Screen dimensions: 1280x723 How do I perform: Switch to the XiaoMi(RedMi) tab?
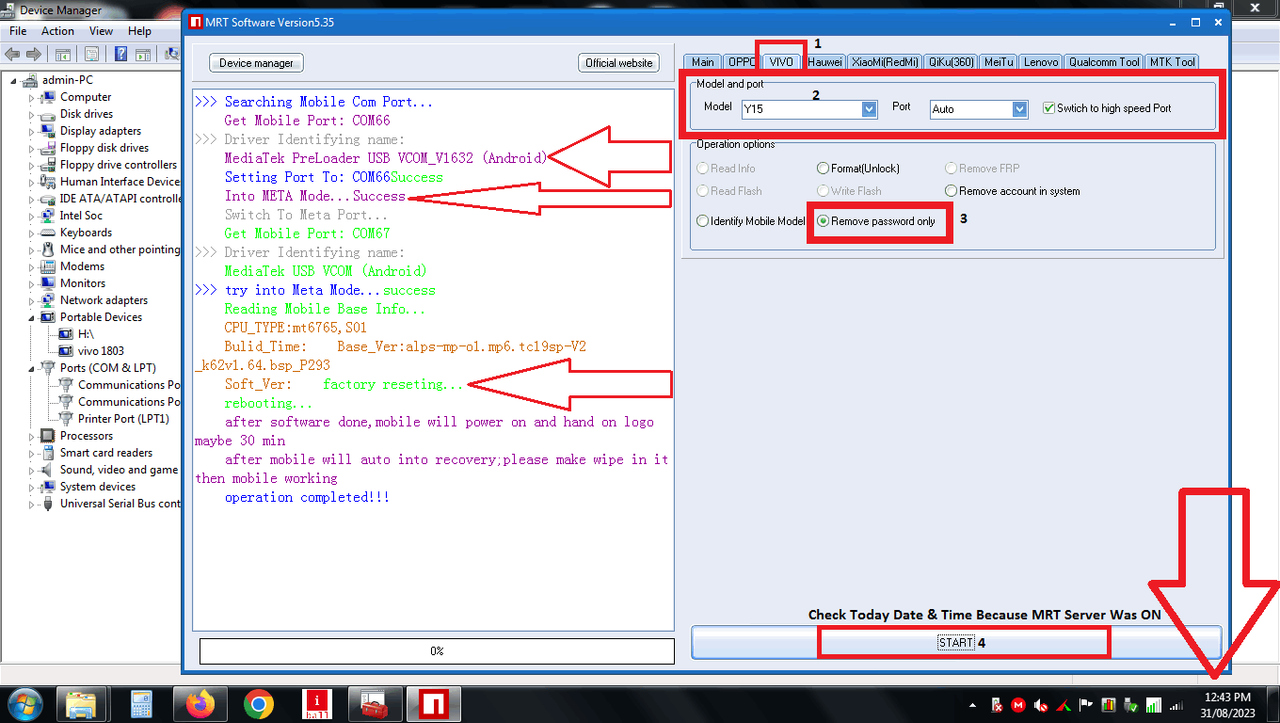(885, 62)
